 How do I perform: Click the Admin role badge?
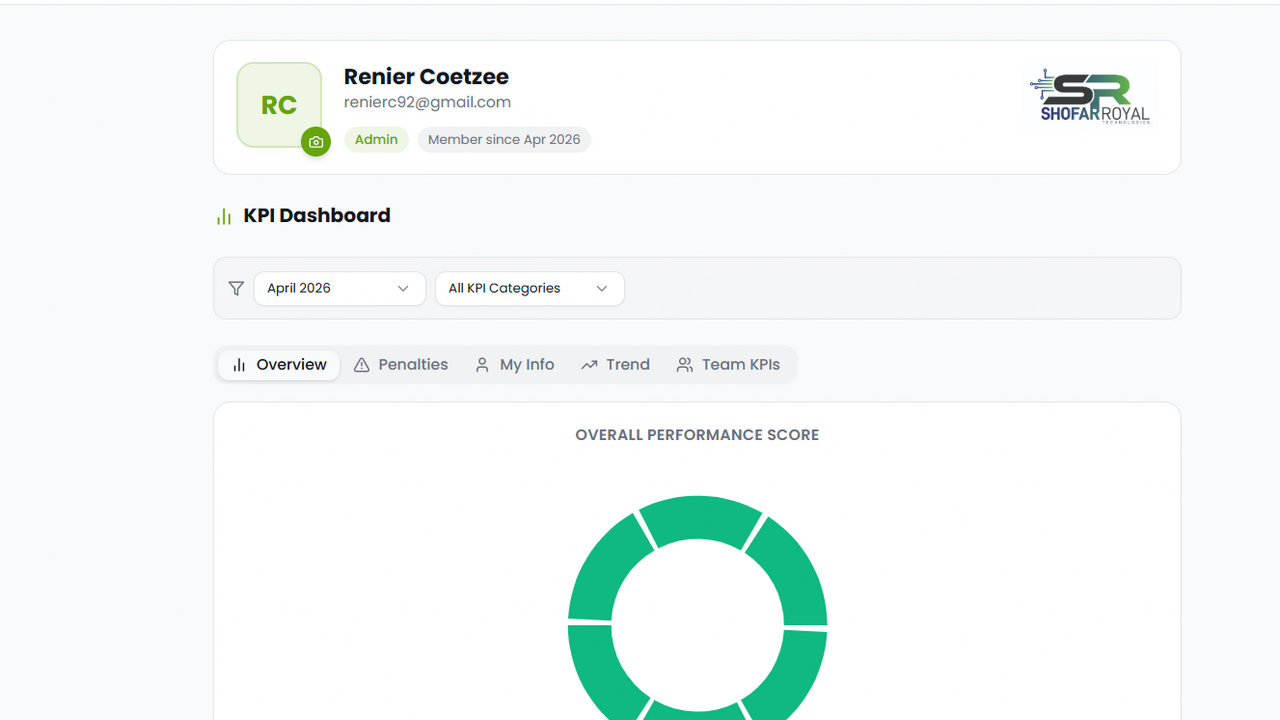tap(376, 140)
